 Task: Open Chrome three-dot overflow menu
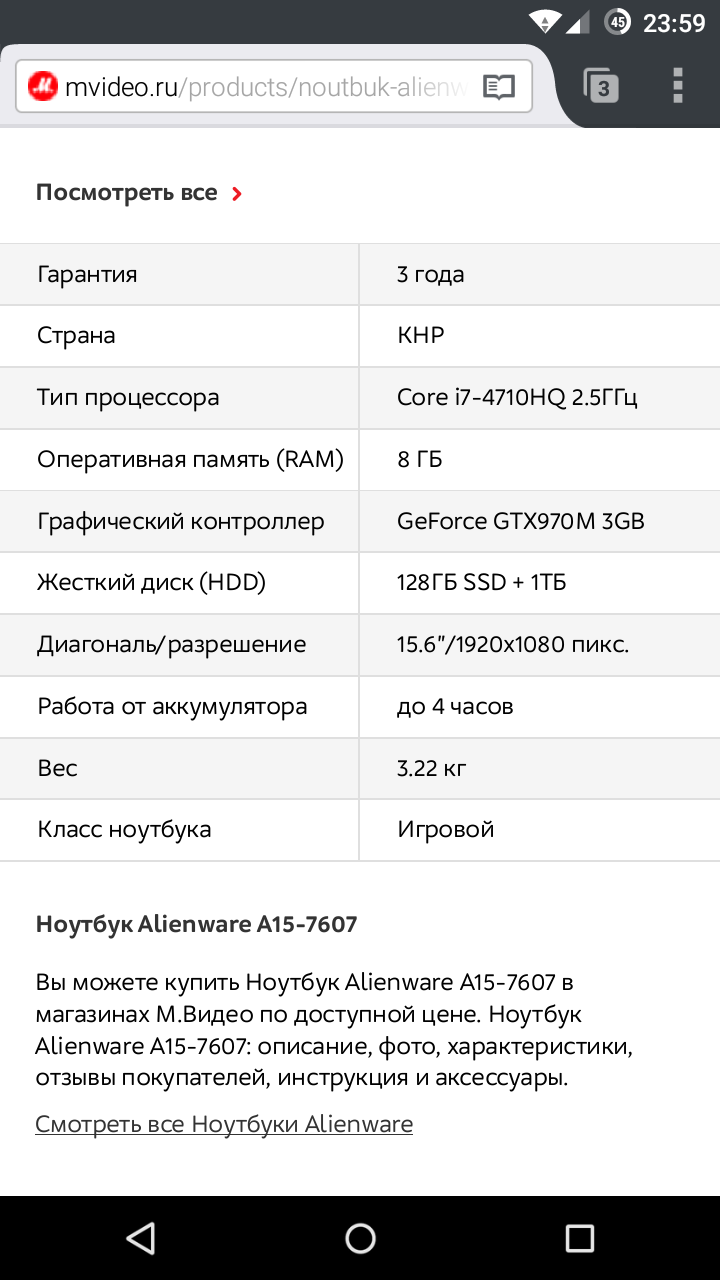[x=678, y=87]
